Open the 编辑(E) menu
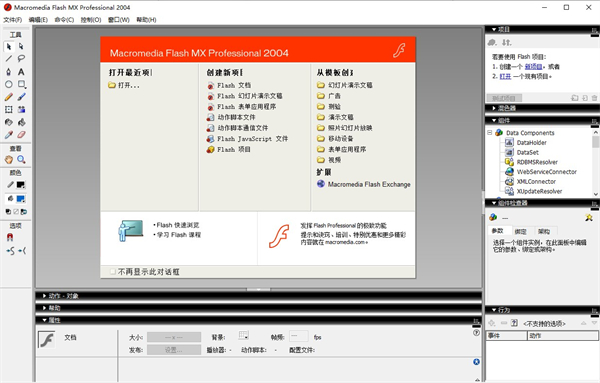The height and width of the screenshot is (383, 600). tap(38, 20)
